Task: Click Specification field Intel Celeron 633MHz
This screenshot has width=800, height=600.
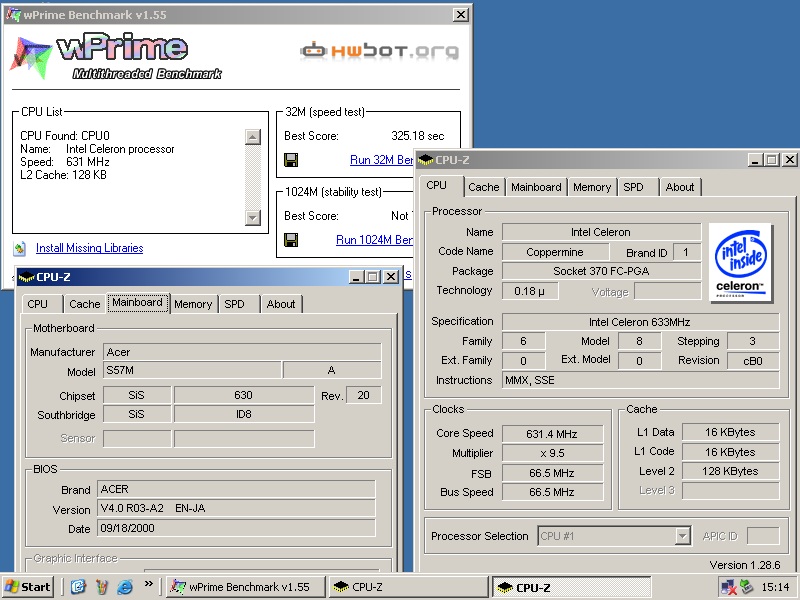Action: pyautogui.click(x=640, y=322)
